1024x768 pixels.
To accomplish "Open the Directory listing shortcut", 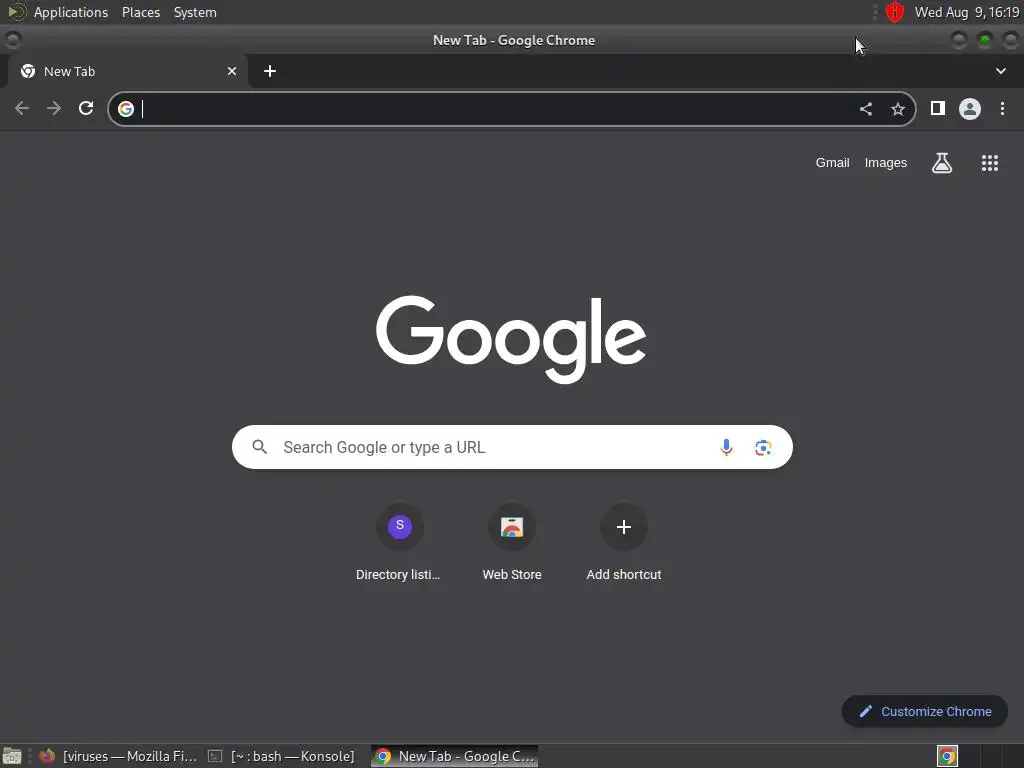I will coord(399,542).
